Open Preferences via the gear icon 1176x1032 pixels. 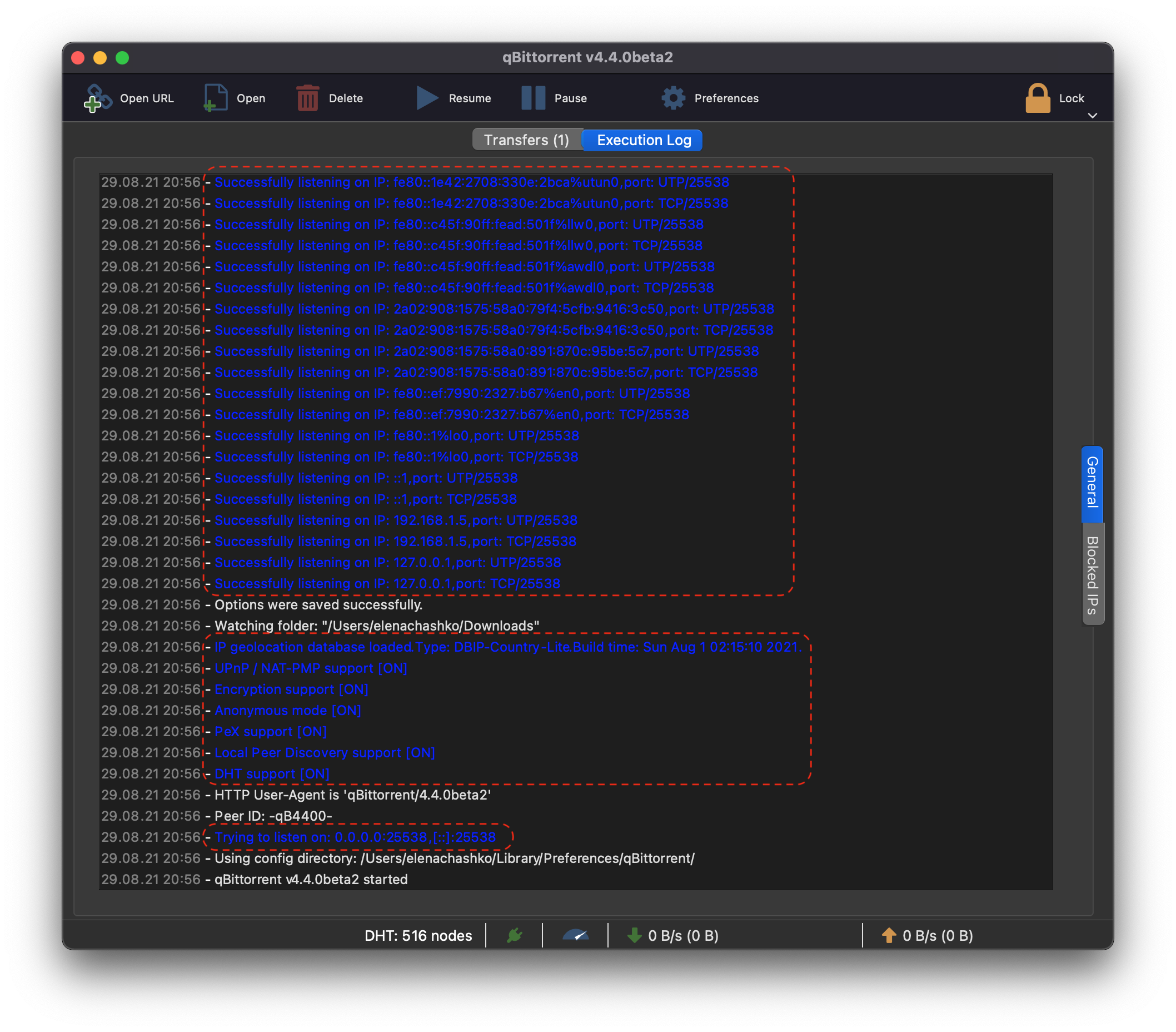tap(673, 98)
